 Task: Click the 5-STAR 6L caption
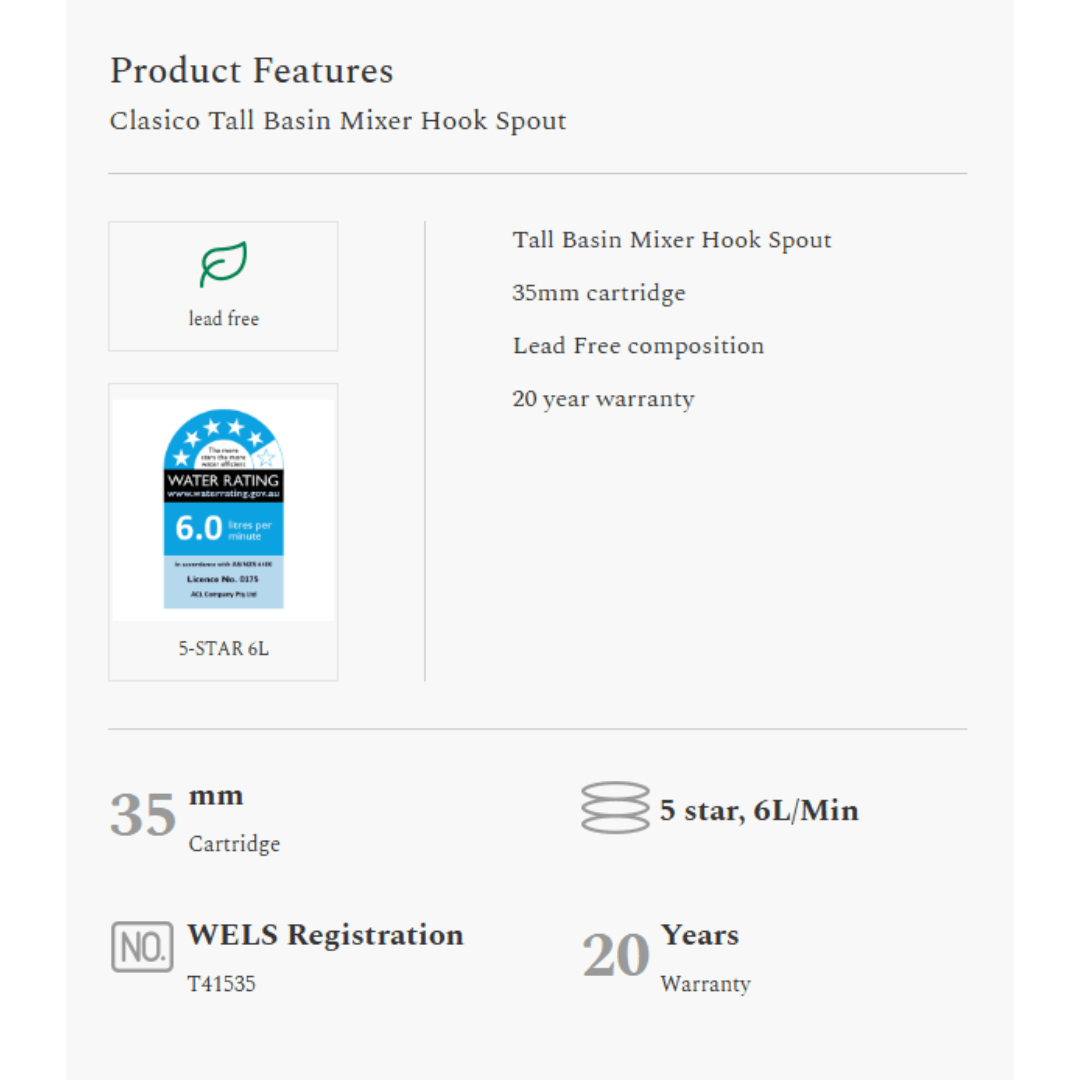(x=223, y=649)
